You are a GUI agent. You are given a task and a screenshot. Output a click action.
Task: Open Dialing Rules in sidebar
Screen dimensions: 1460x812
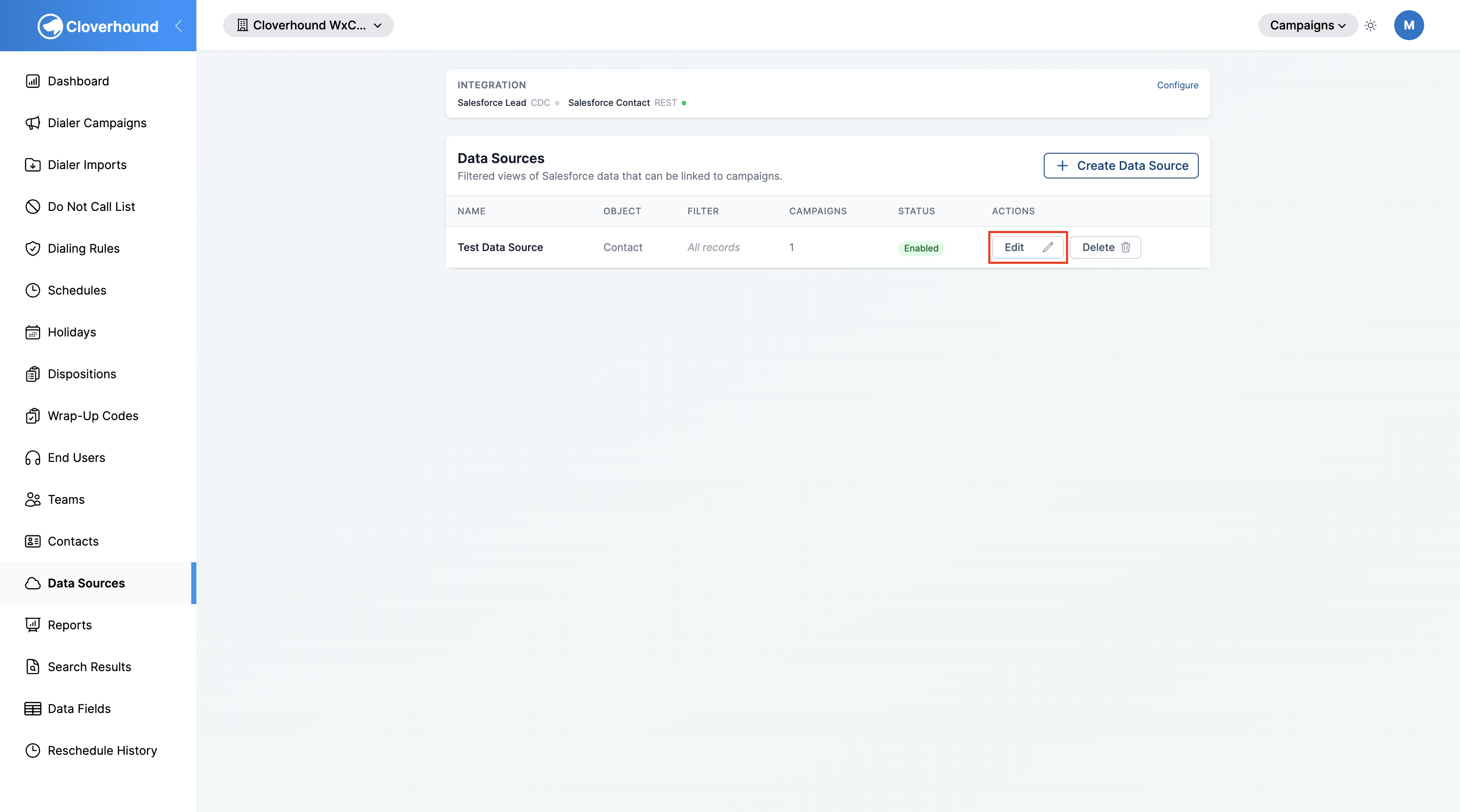click(x=98, y=248)
